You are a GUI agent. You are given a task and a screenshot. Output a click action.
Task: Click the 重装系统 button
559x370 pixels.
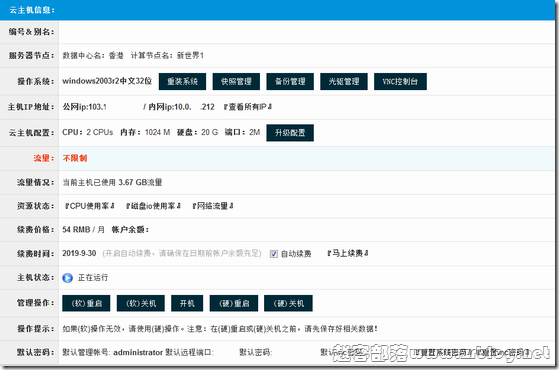click(x=182, y=81)
